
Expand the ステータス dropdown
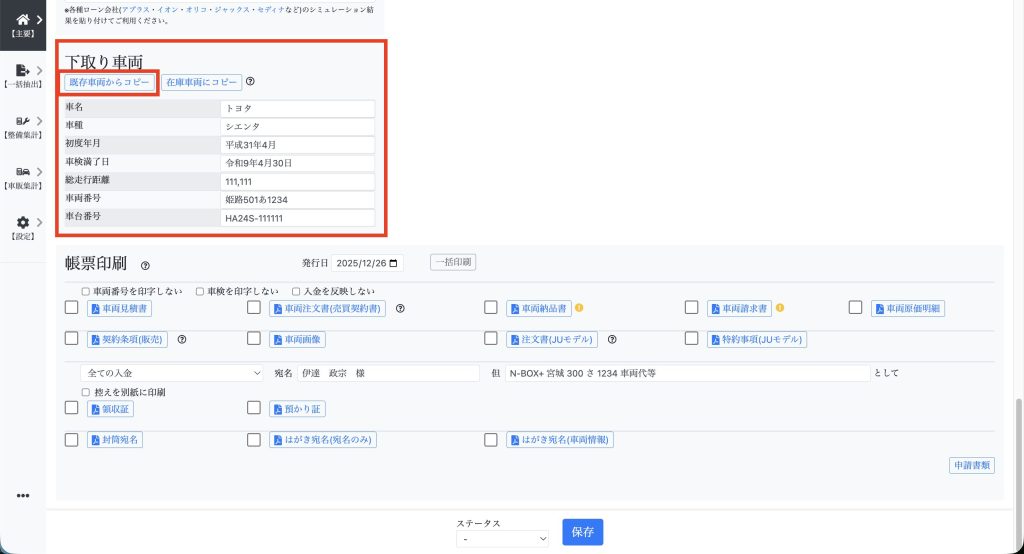tap(502, 539)
